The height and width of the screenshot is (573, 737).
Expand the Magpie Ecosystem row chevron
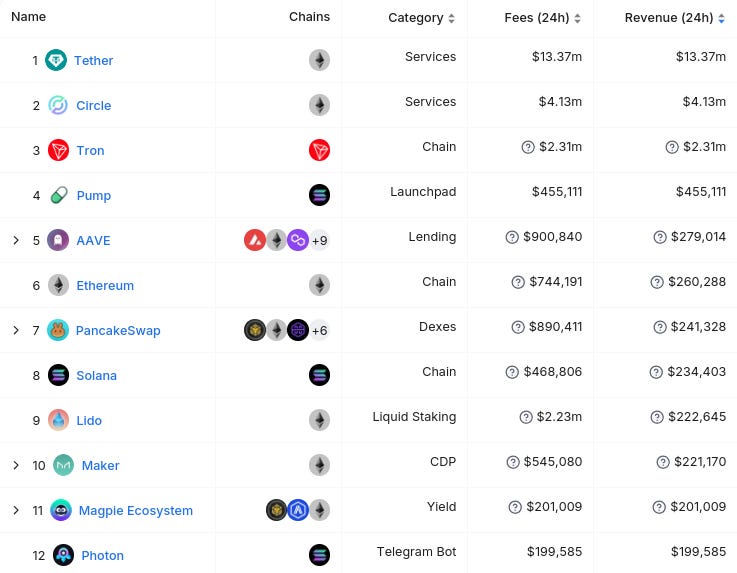[x=16, y=510]
